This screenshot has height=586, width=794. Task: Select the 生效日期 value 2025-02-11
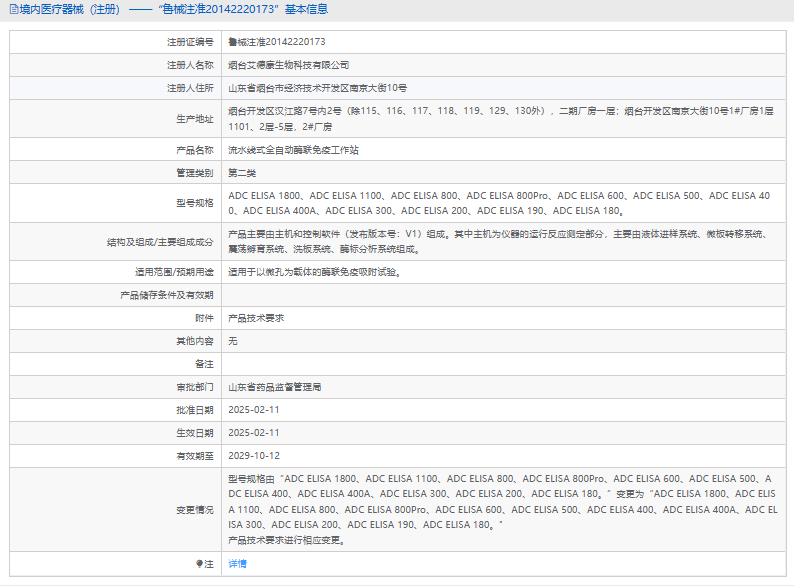coord(254,433)
